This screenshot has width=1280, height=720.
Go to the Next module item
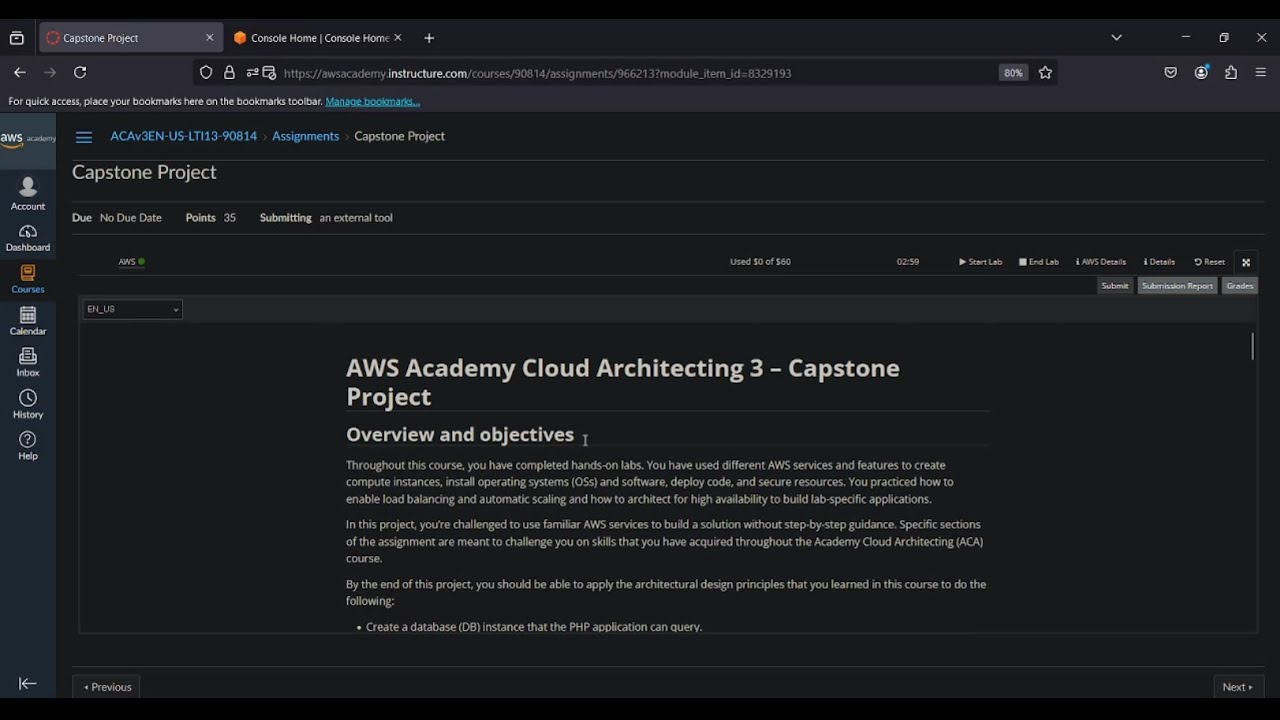click(x=1238, y=687)
